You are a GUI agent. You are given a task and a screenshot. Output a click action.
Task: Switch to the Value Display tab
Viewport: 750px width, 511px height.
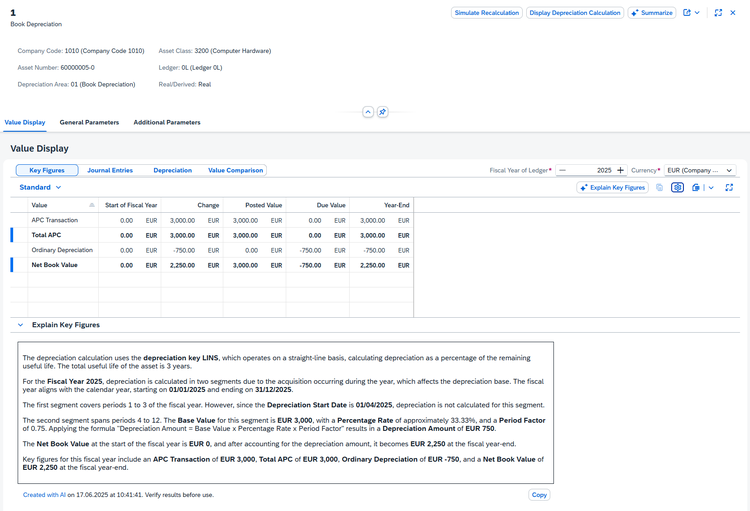pyautogui.click(x=25, y=122)
